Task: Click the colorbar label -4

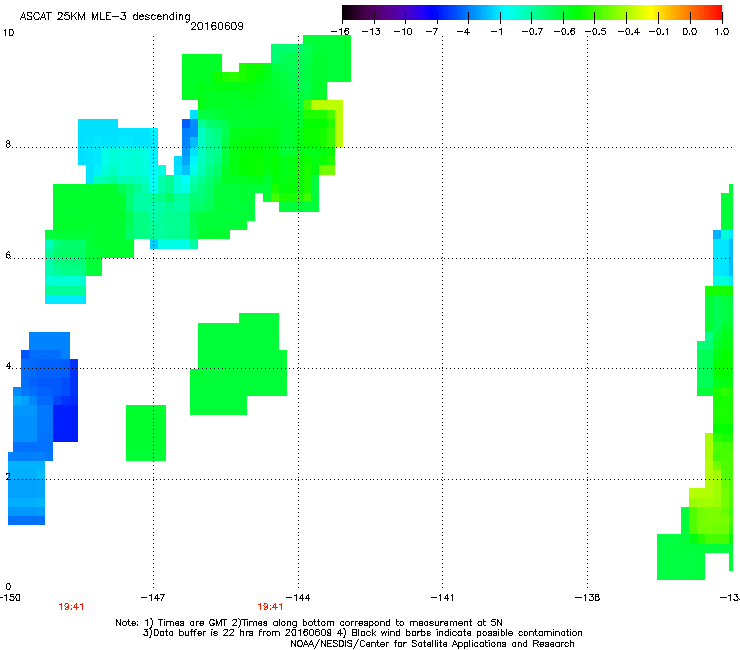Action: [463, 32]
